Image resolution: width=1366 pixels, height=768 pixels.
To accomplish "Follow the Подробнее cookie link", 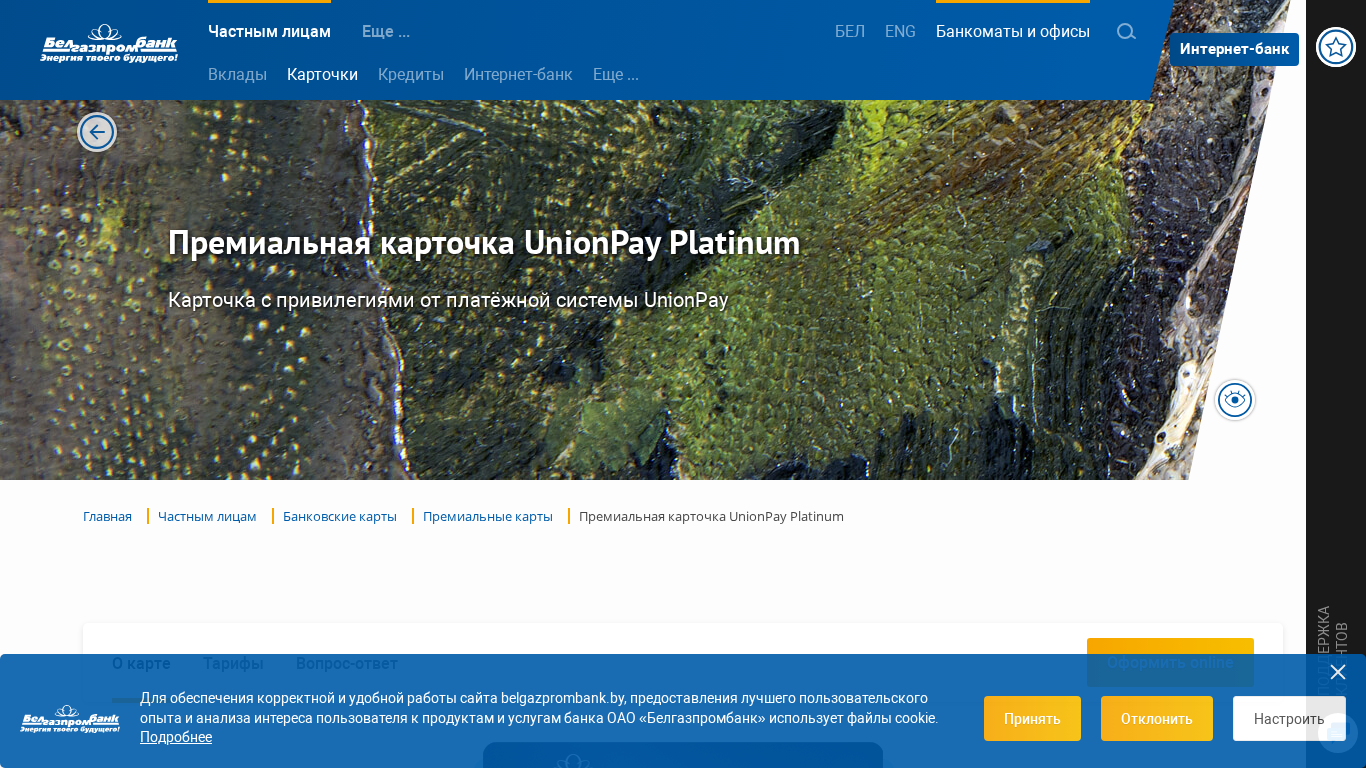I will tap(176, 737).
